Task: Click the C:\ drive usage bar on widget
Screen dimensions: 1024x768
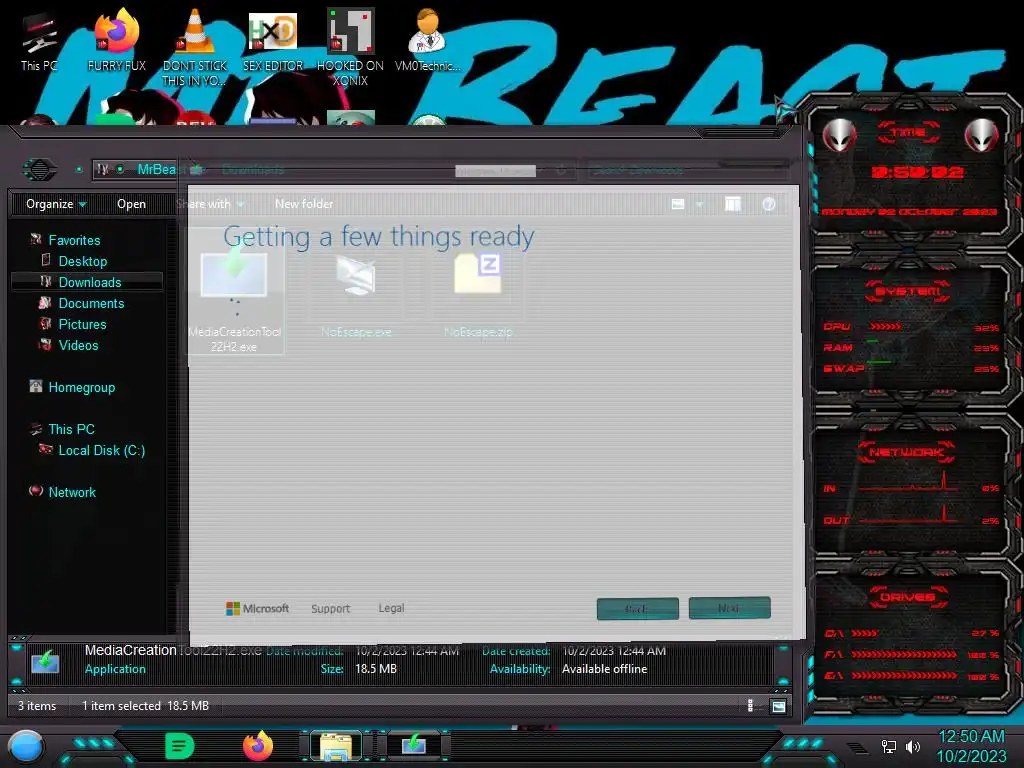Action: coord(865,633)
